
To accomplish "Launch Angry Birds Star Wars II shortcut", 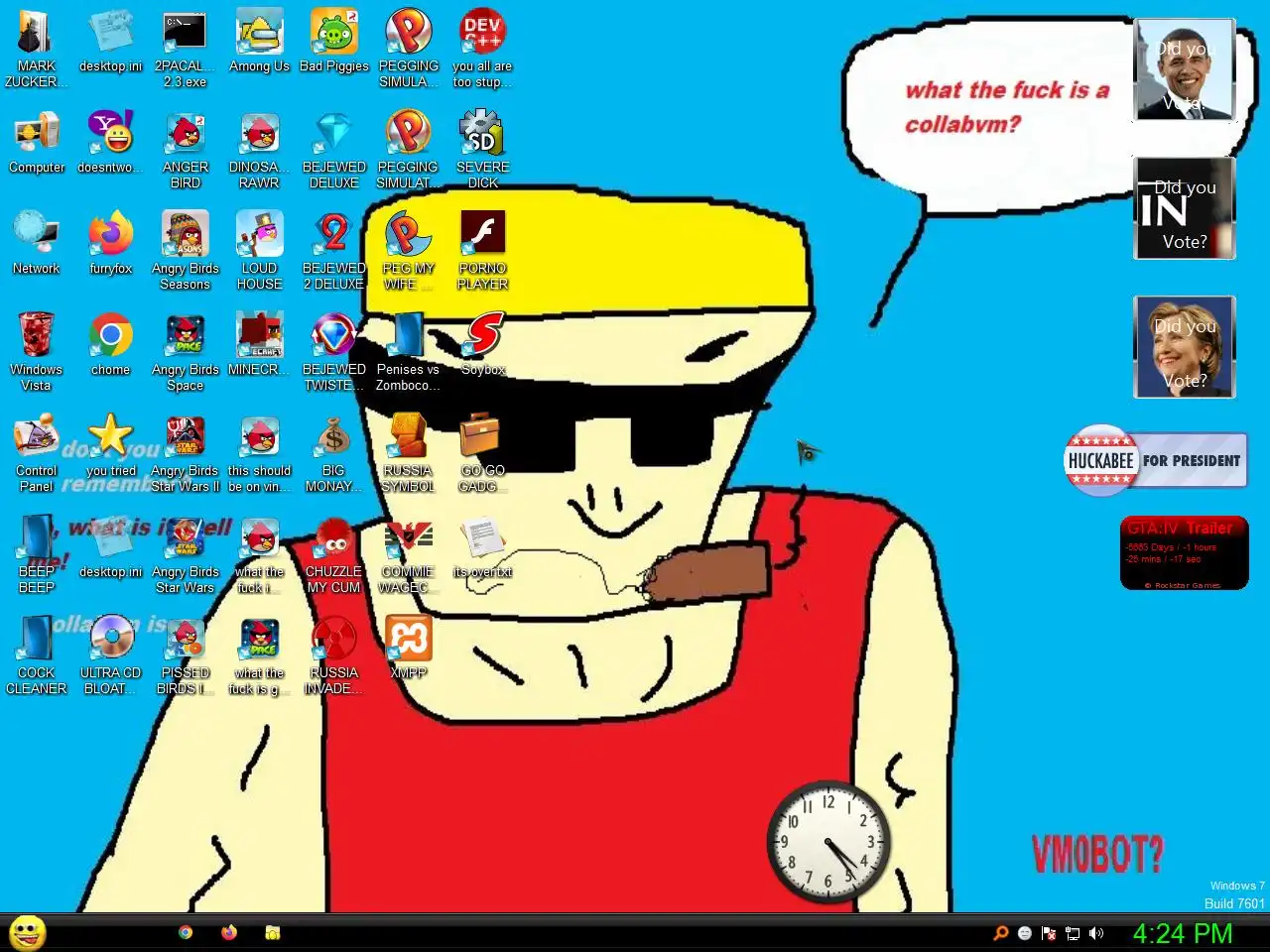I will [x=186, y=453].
